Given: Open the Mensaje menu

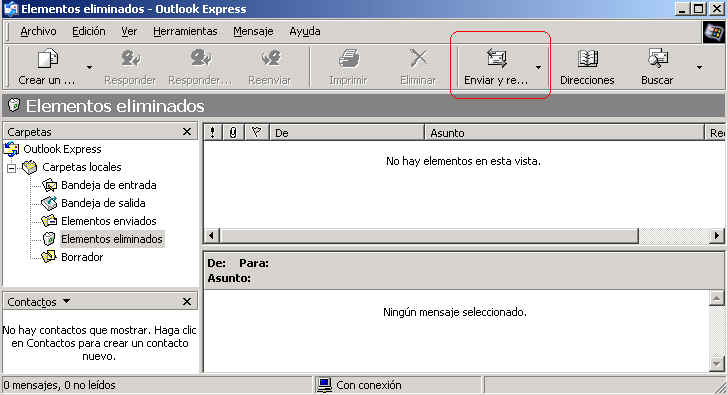Looking at the screenshot, I should coord(253,32).
